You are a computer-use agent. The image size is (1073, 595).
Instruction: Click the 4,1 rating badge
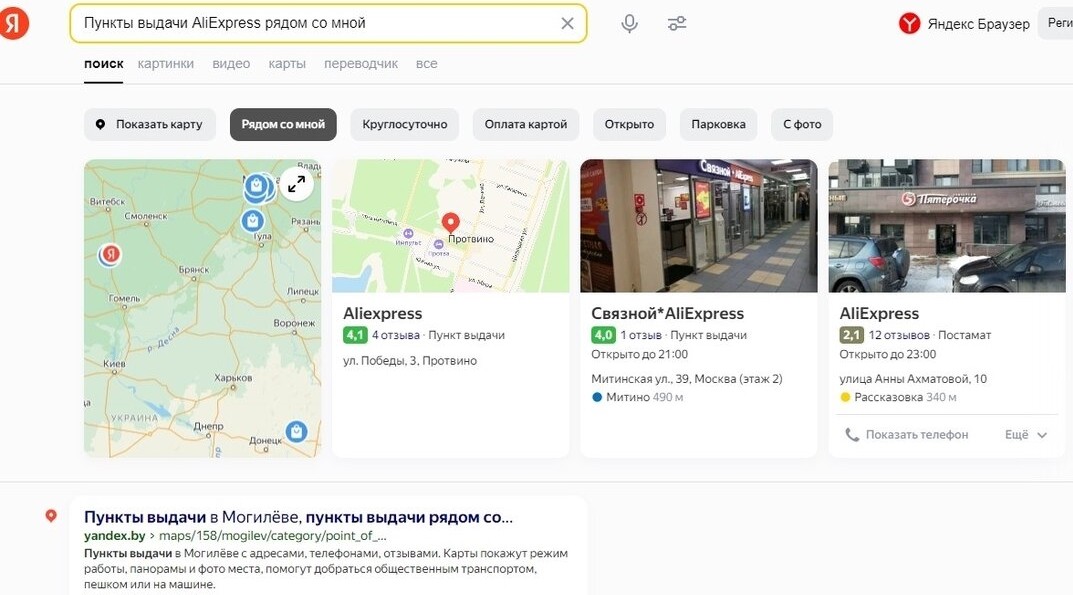[x=355, y=335]
